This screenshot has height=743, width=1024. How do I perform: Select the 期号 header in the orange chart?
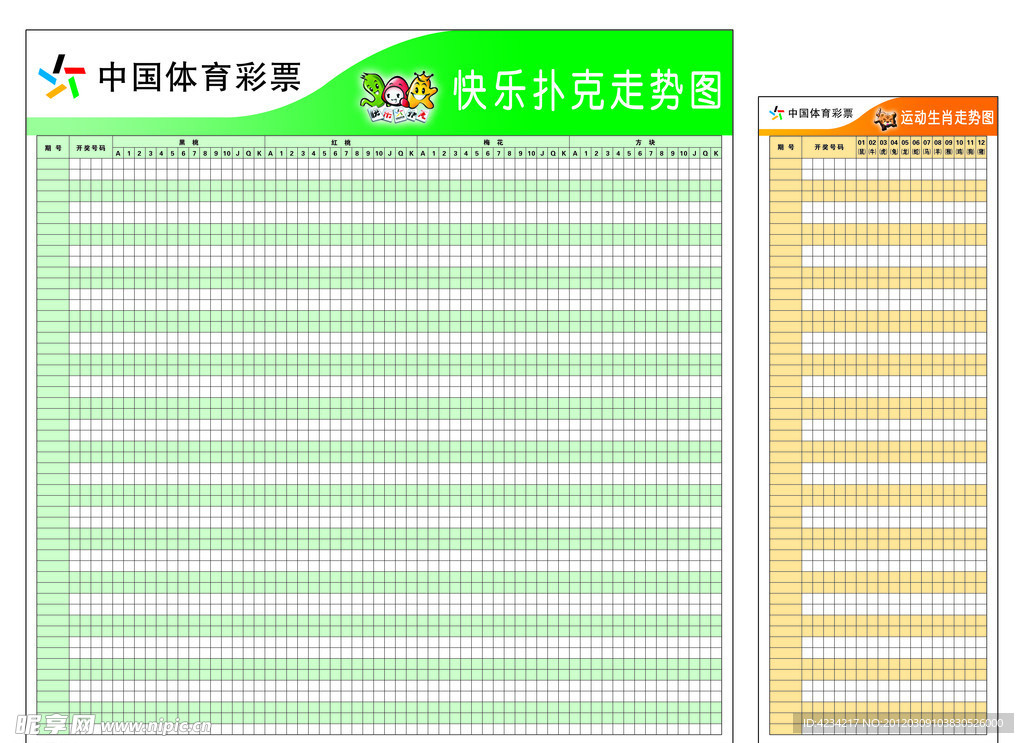786,147
